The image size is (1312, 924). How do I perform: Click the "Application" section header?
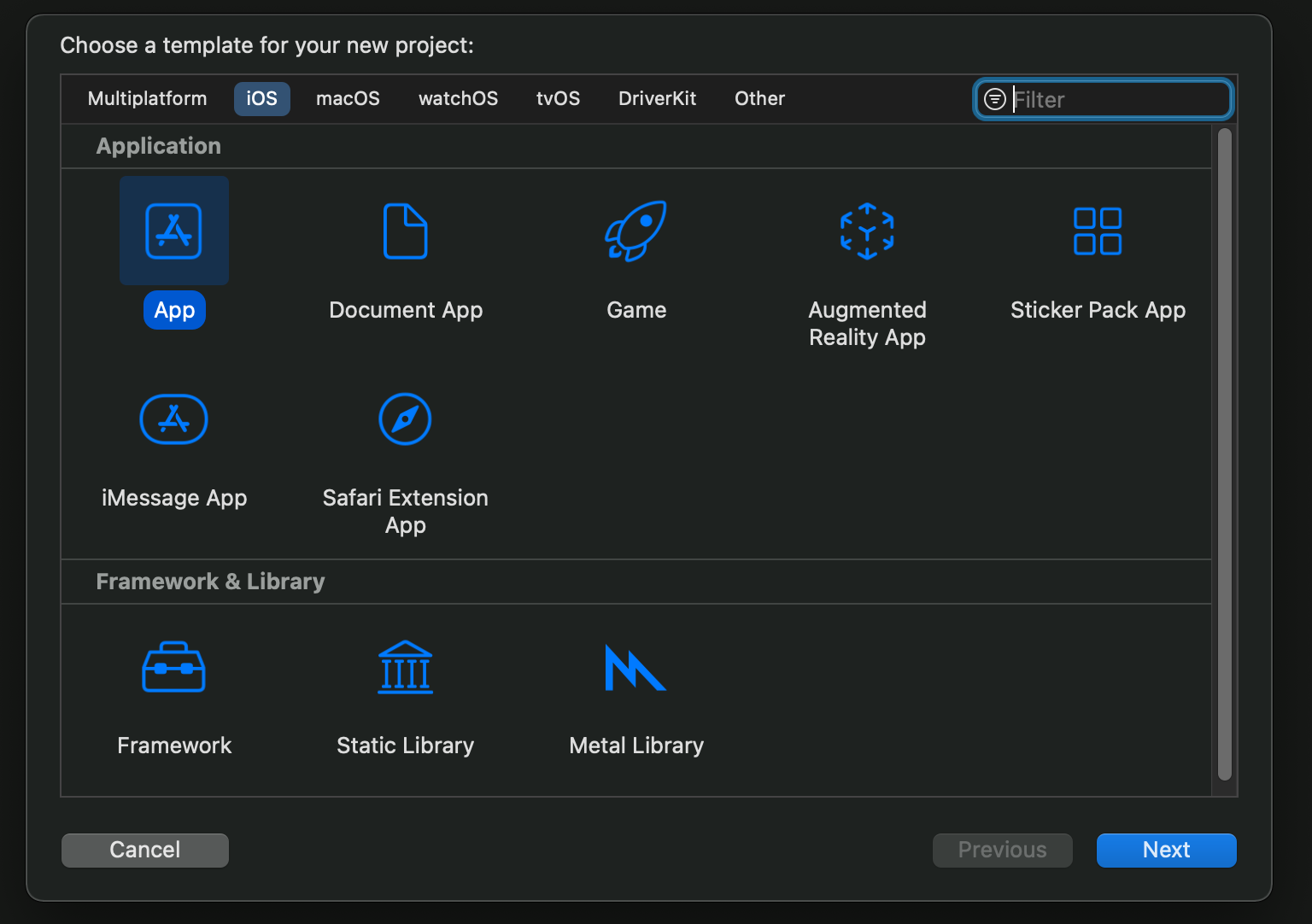tap(159, 146)
